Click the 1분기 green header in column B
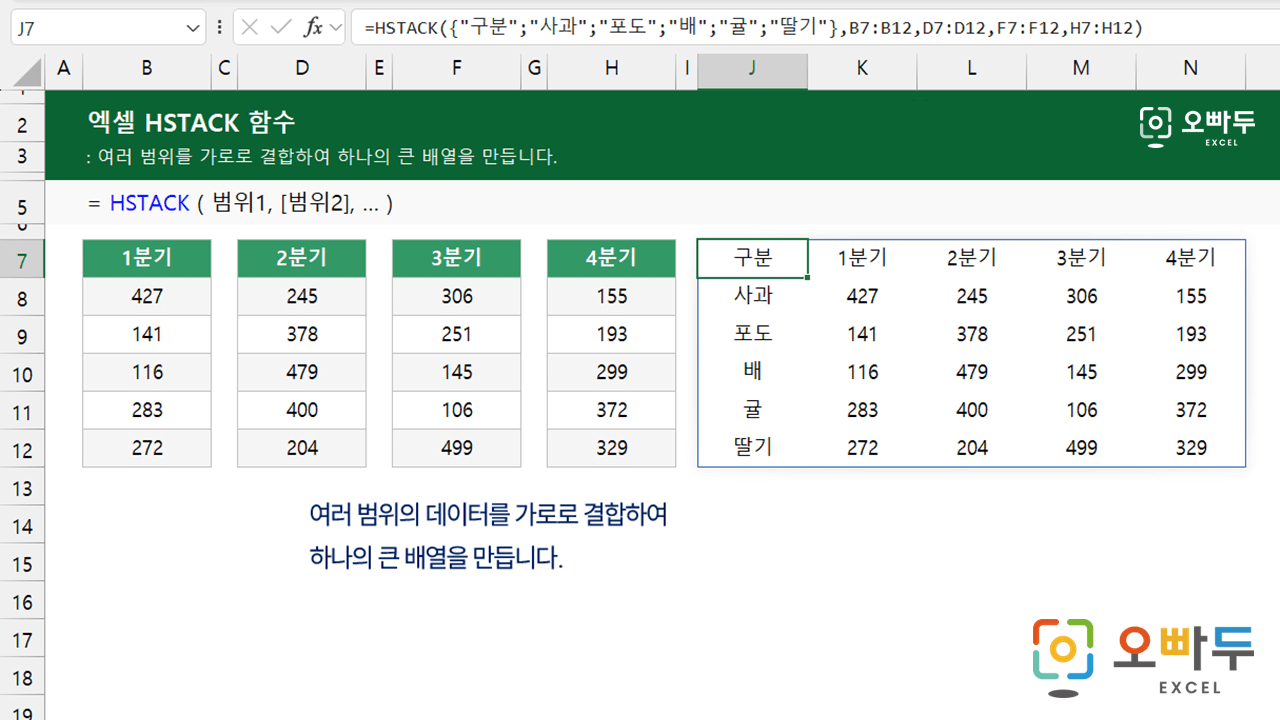Viewport: 1280px width, 720px height. (x=147, y=258)
